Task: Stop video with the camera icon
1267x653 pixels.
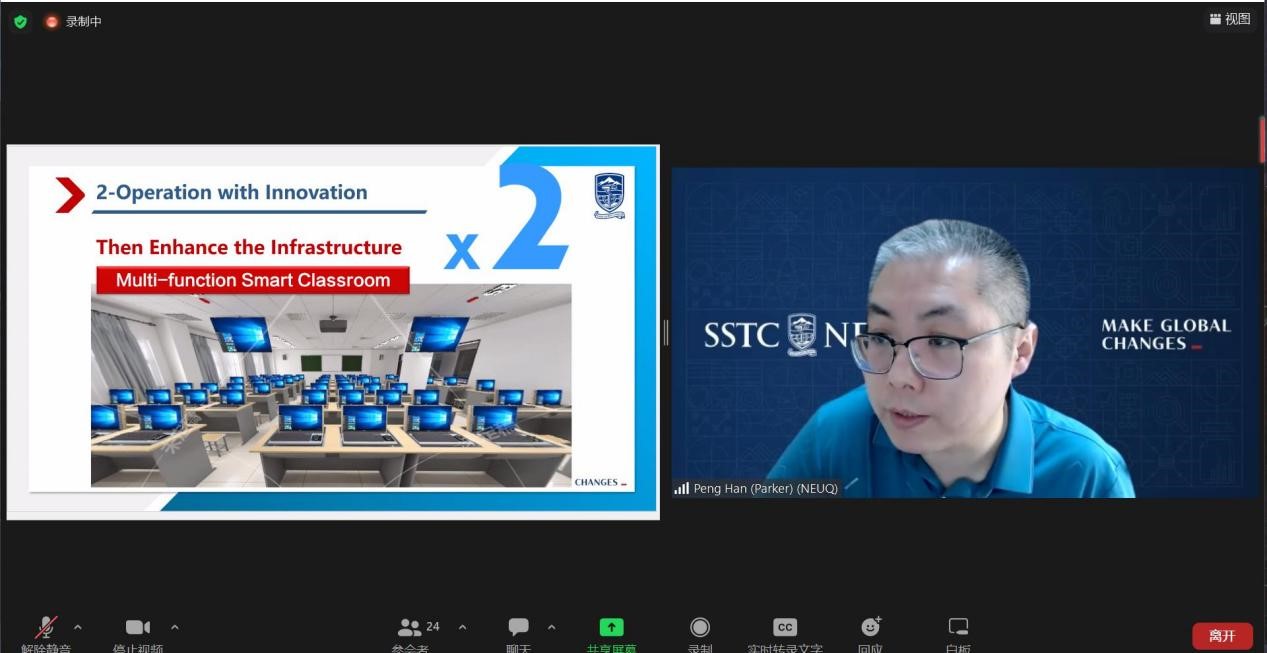Action: [138, 628]
